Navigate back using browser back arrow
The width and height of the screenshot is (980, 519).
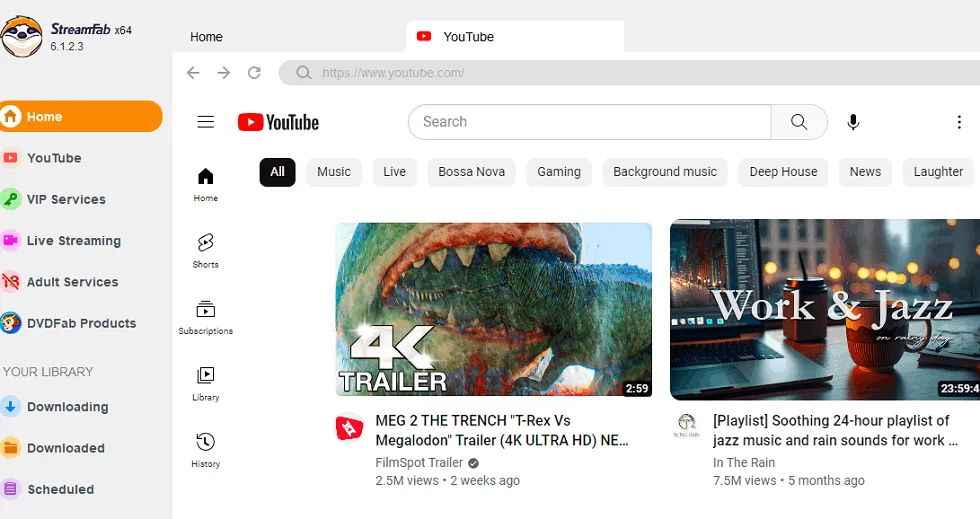[x=194, y=73]
